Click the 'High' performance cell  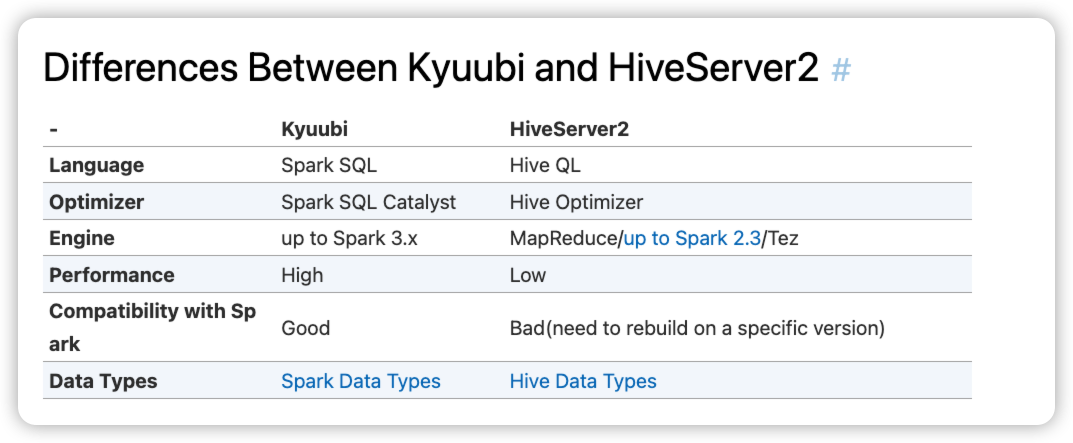302,275
